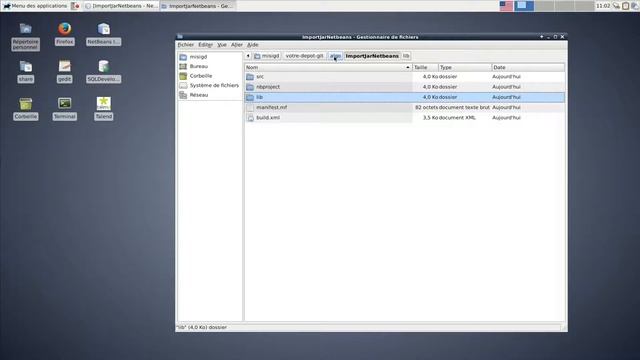Screen dimensions: 640x360
Task: Click the window menu icon in file manager title bar
Action: click(x=180, y=37)
